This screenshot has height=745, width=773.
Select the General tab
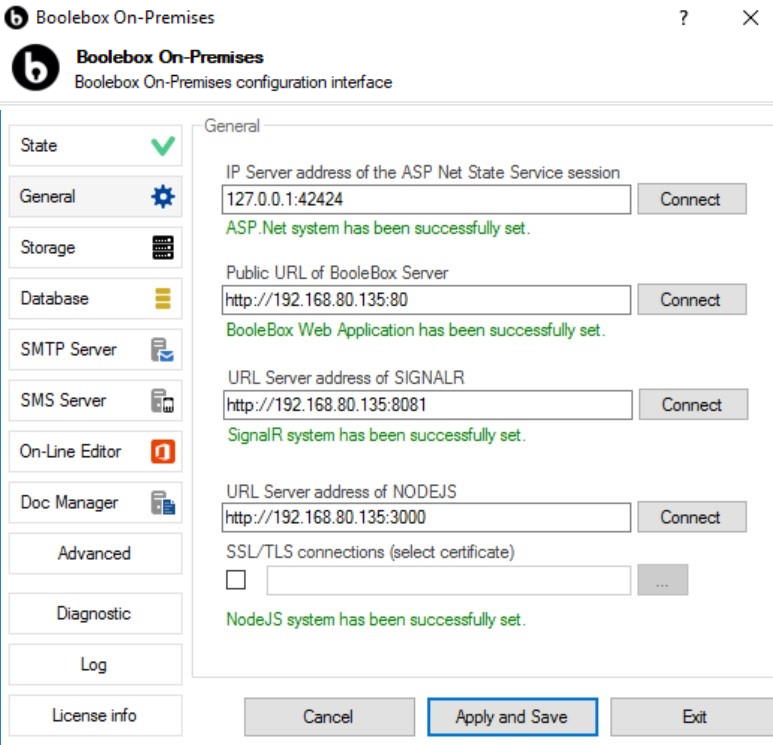tap(95, 196)
